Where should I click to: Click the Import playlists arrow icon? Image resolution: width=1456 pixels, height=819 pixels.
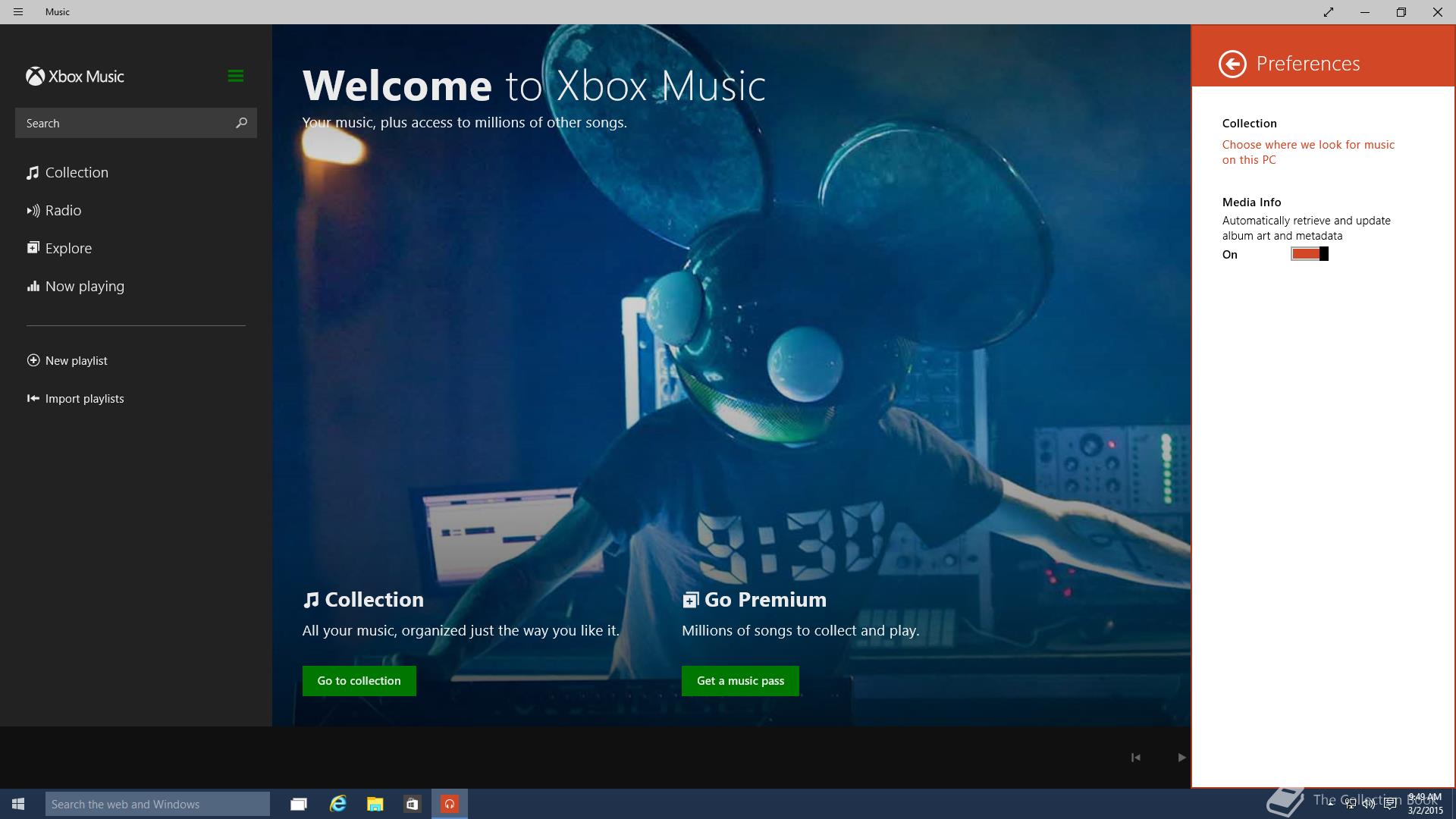coord(33,398)
